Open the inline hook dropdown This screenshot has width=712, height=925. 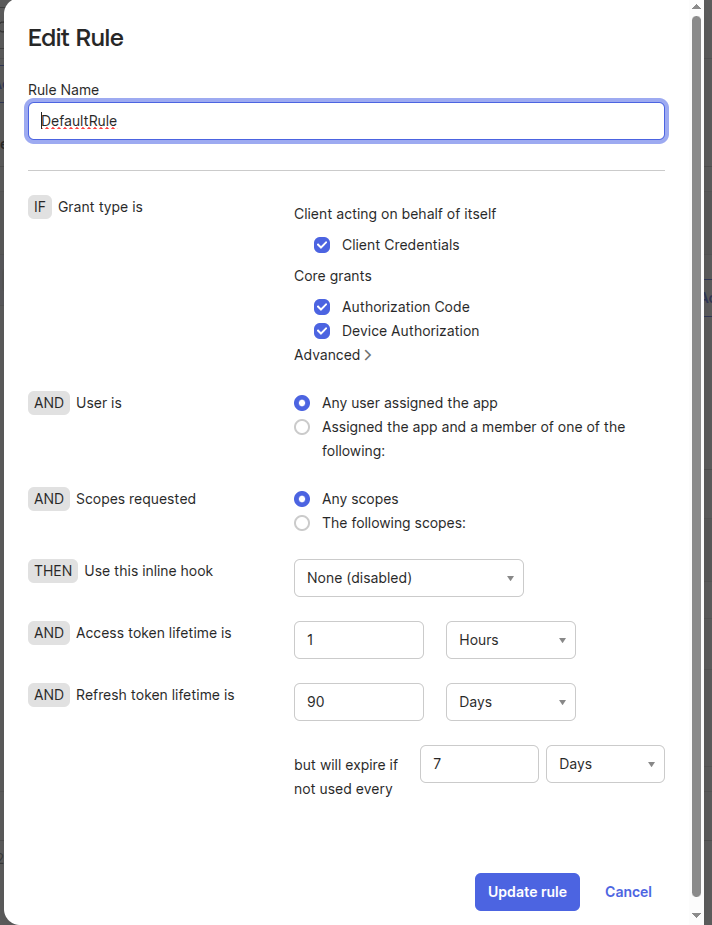(408, 578)
